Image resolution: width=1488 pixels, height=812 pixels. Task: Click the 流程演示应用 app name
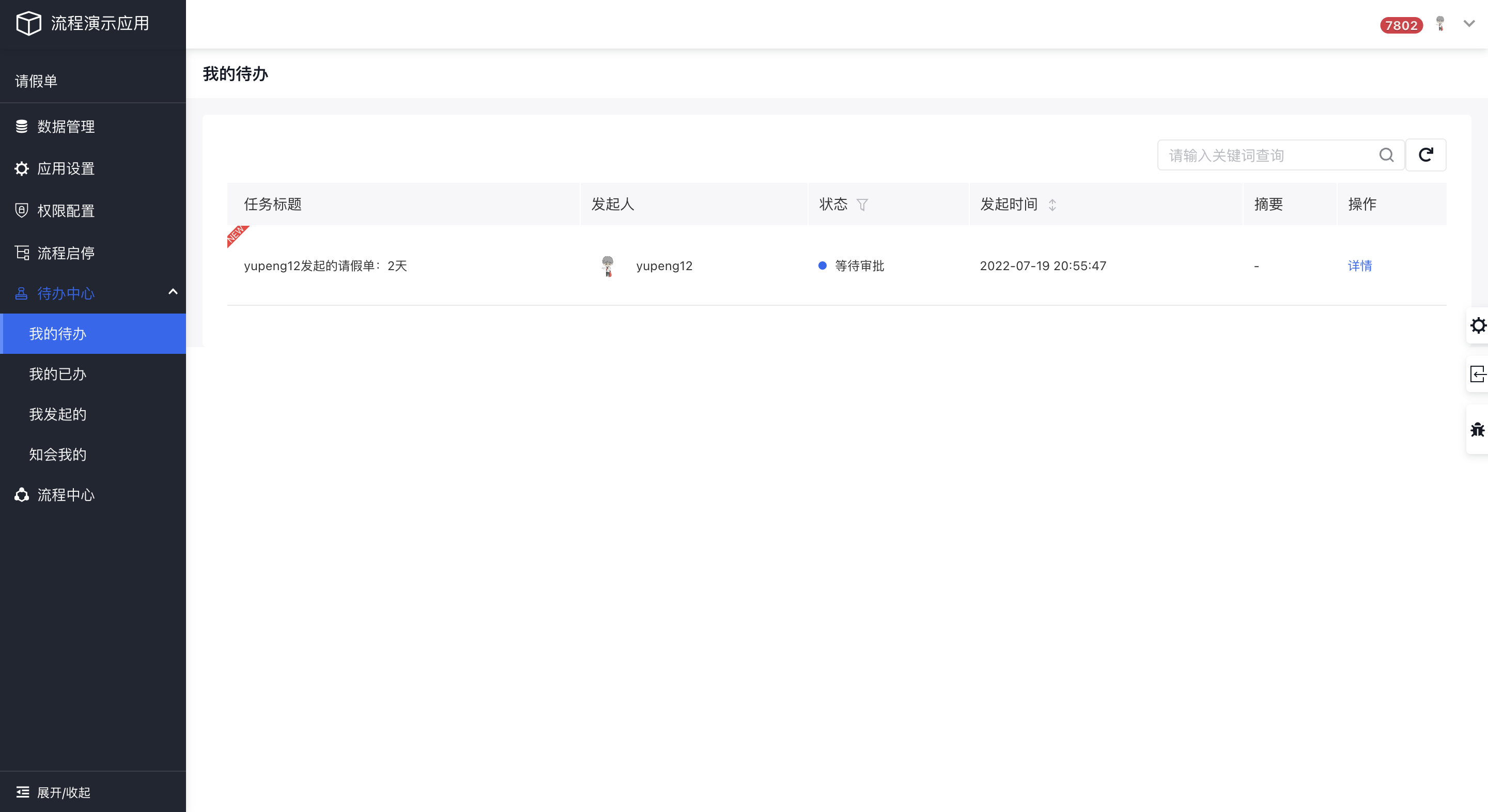coord(100,24)
